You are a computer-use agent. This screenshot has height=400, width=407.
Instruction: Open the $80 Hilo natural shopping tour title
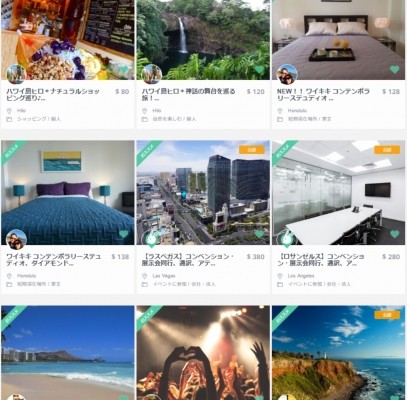(x=53, y=95)
